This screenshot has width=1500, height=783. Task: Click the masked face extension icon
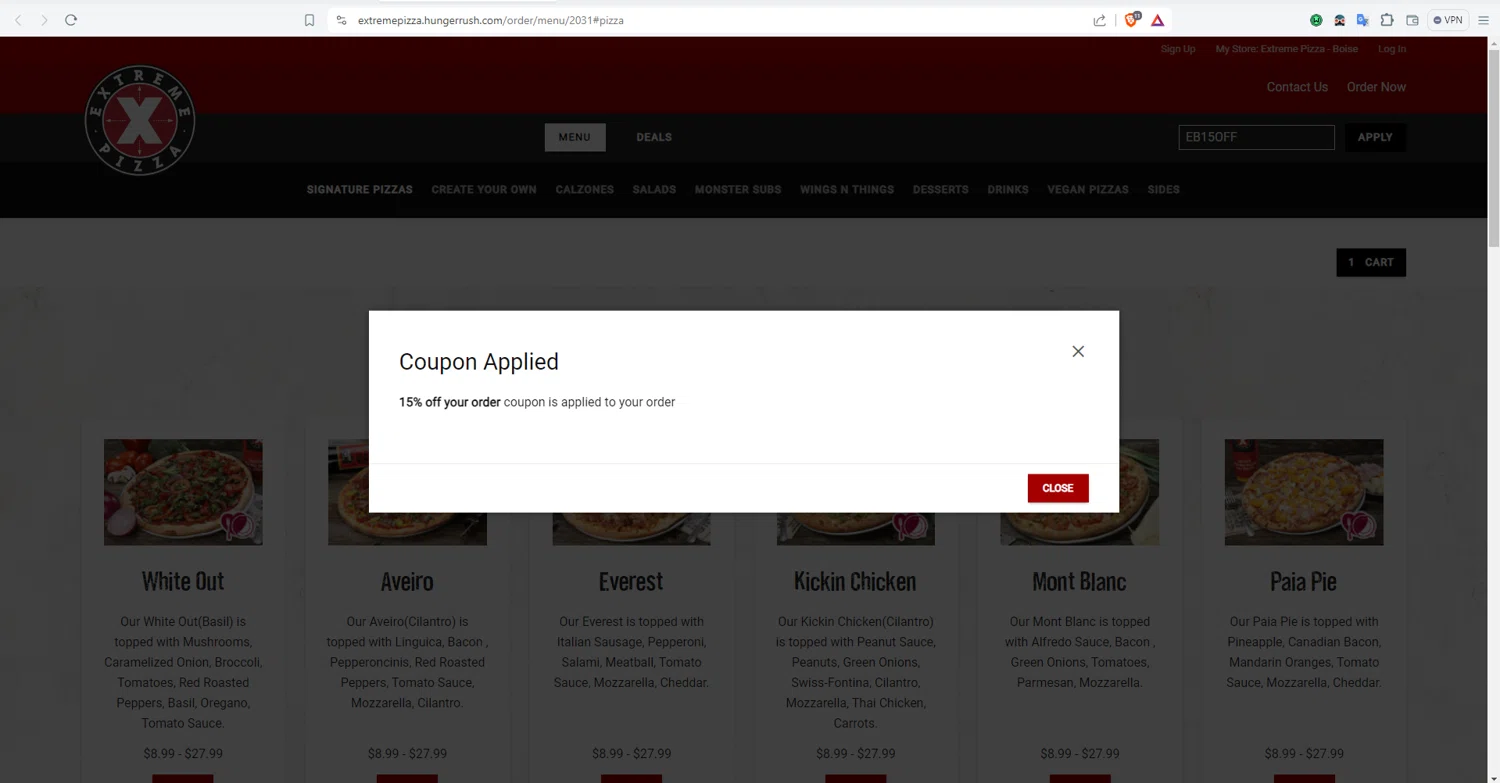pyautogui.click(x=1339, y=20)
